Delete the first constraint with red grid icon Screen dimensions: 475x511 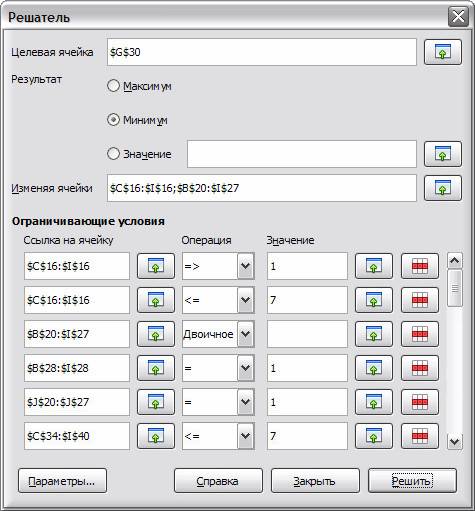(x=420, y=266)
